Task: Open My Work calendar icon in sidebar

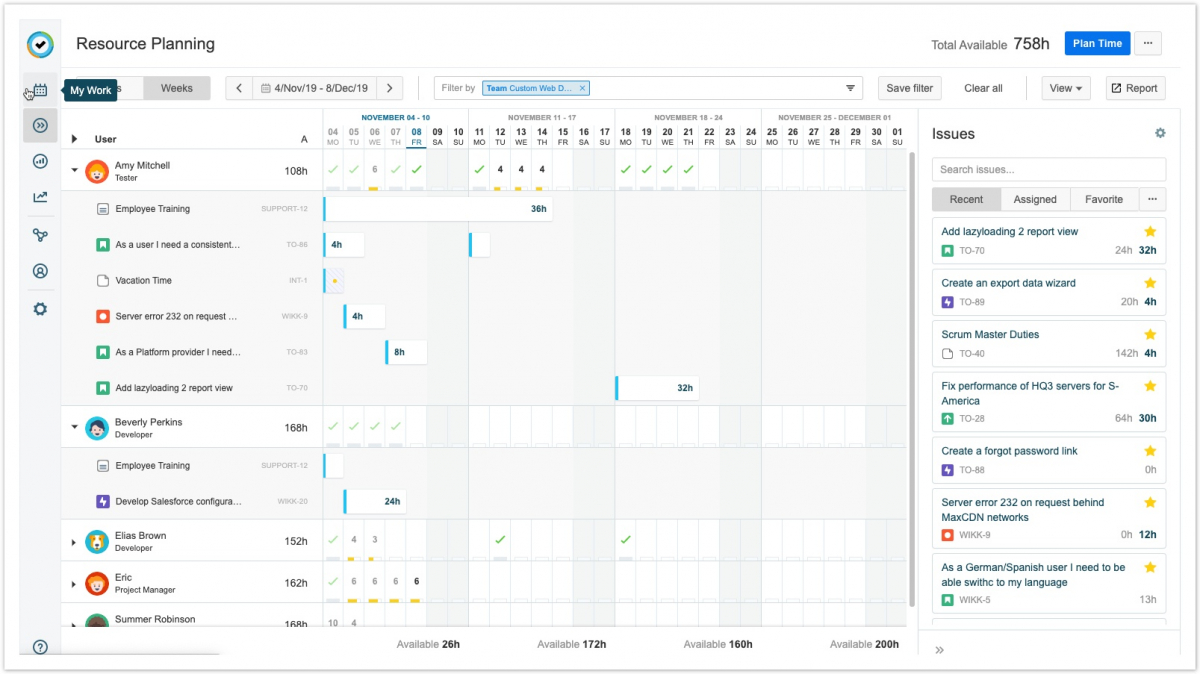Action: pos(40,90)
